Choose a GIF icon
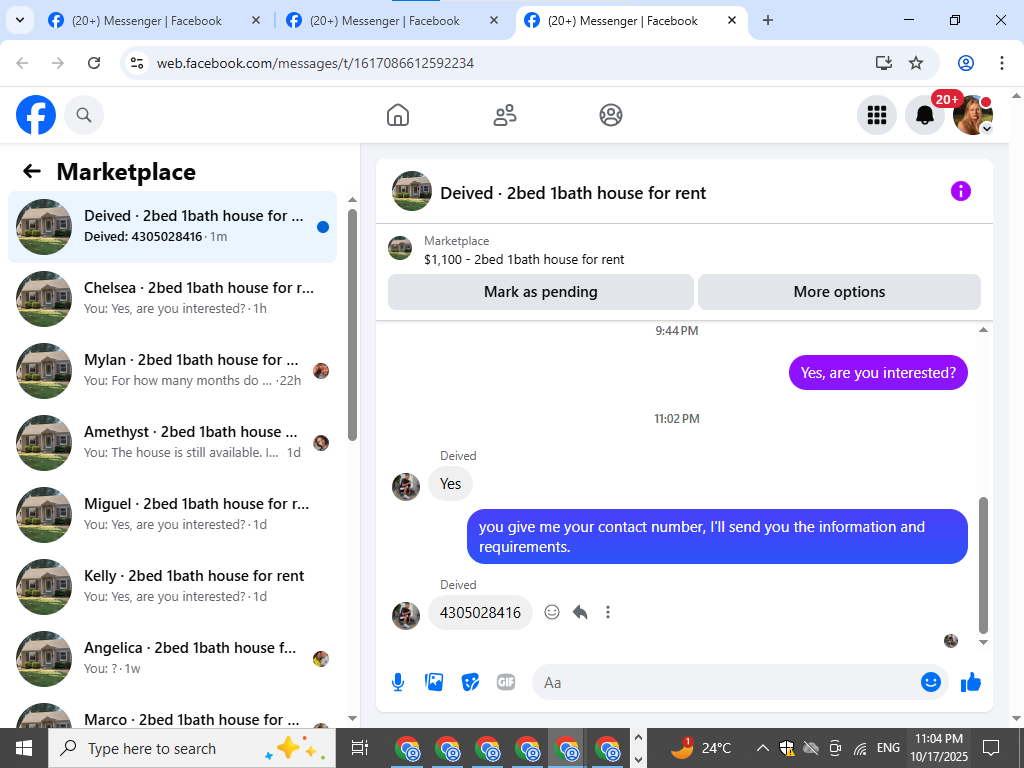Screen dimensions: 1024x768 click(x=506, y=682)
